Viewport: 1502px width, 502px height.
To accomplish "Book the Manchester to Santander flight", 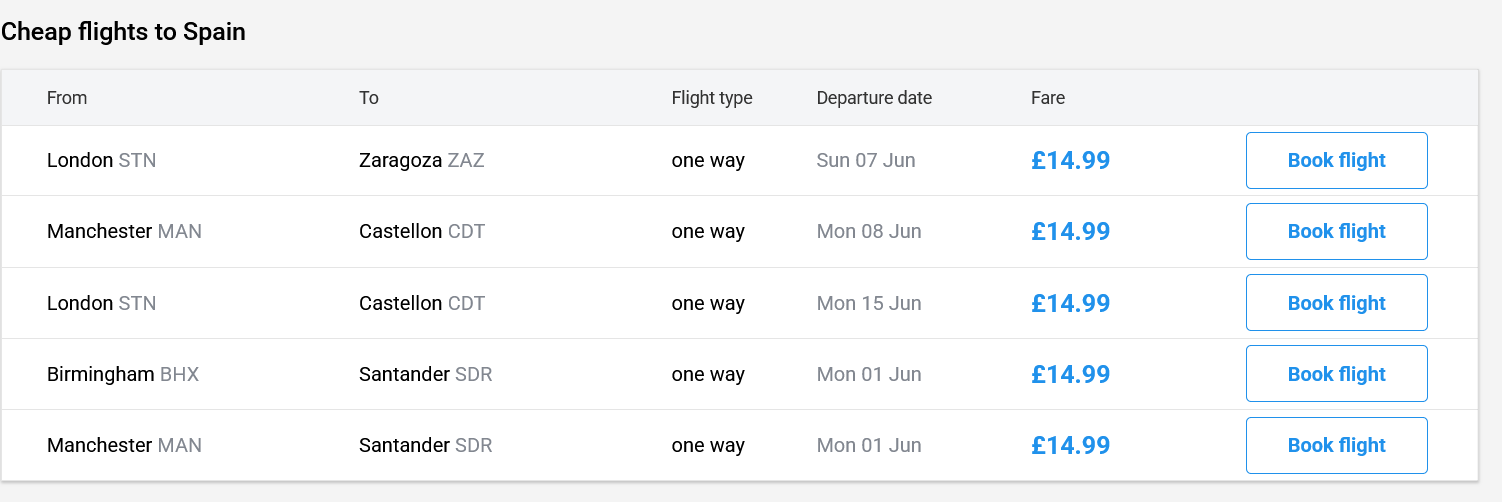I will (1336, 445).
